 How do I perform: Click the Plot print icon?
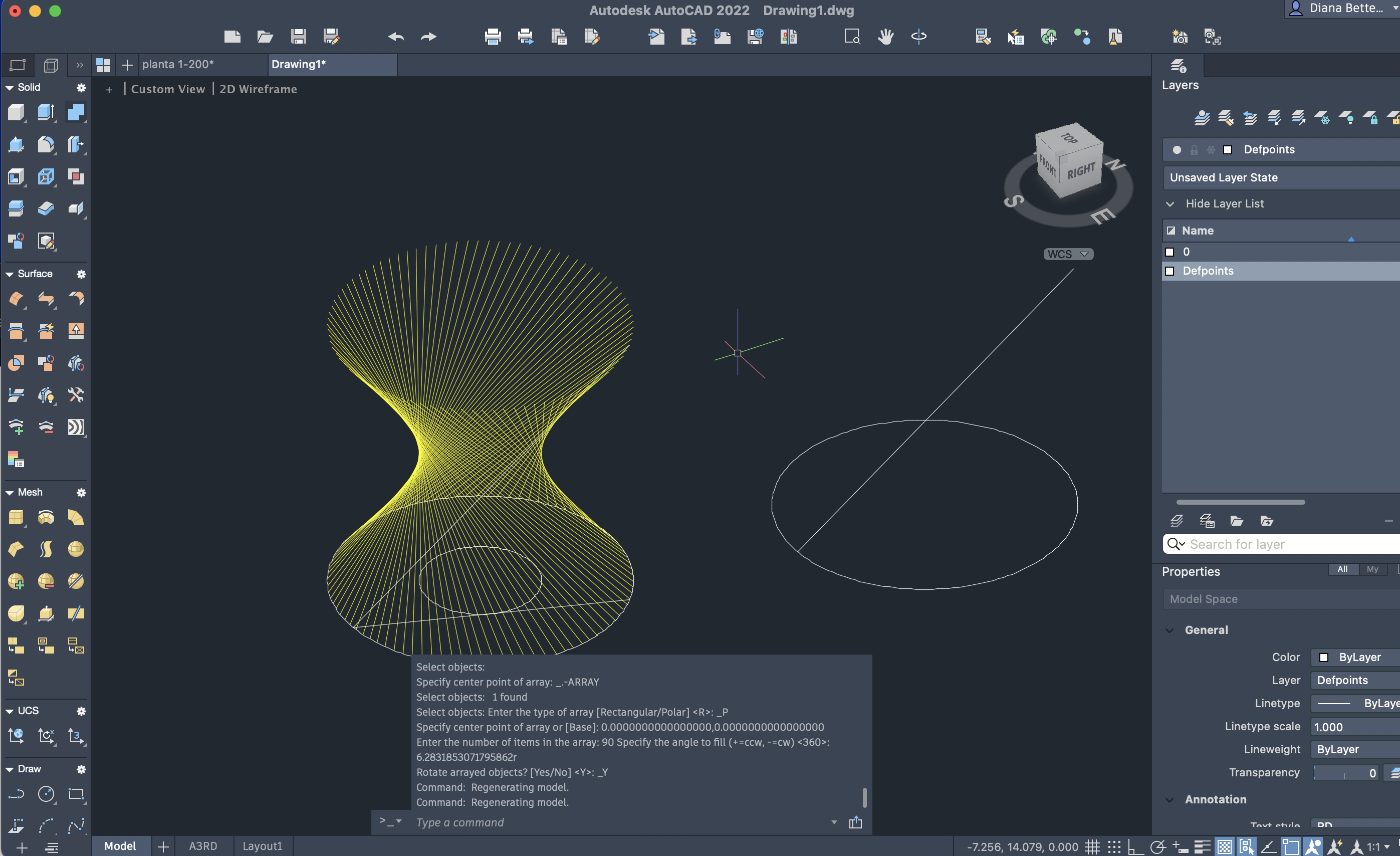click(x=493, y=37)
